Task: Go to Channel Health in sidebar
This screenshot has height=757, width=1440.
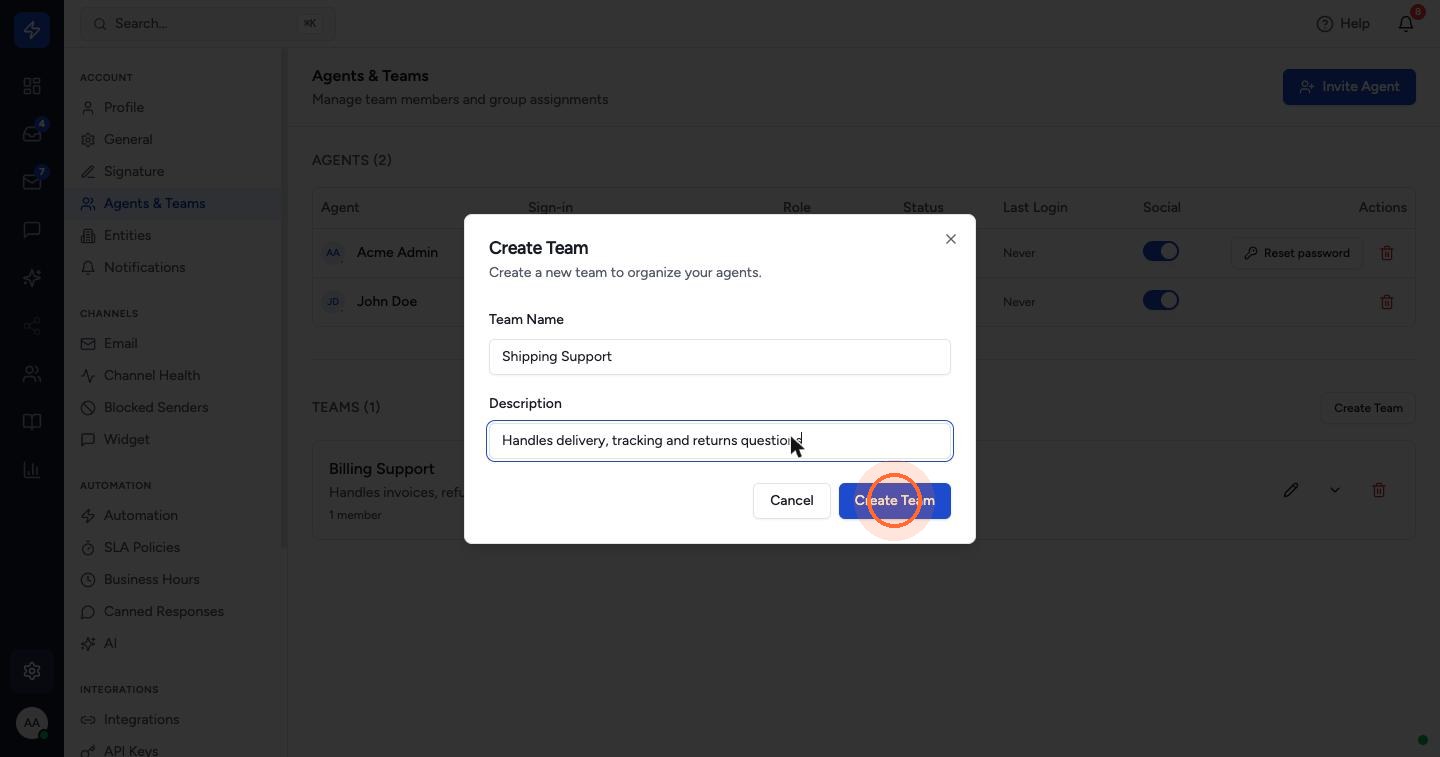Action: click(152, 375)
